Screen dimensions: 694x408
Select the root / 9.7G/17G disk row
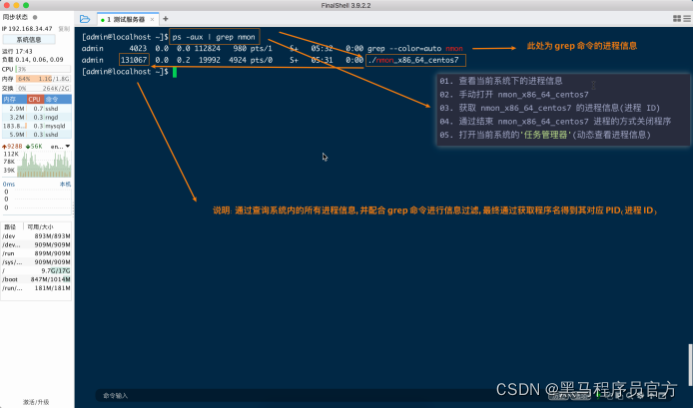coord(36,270)
